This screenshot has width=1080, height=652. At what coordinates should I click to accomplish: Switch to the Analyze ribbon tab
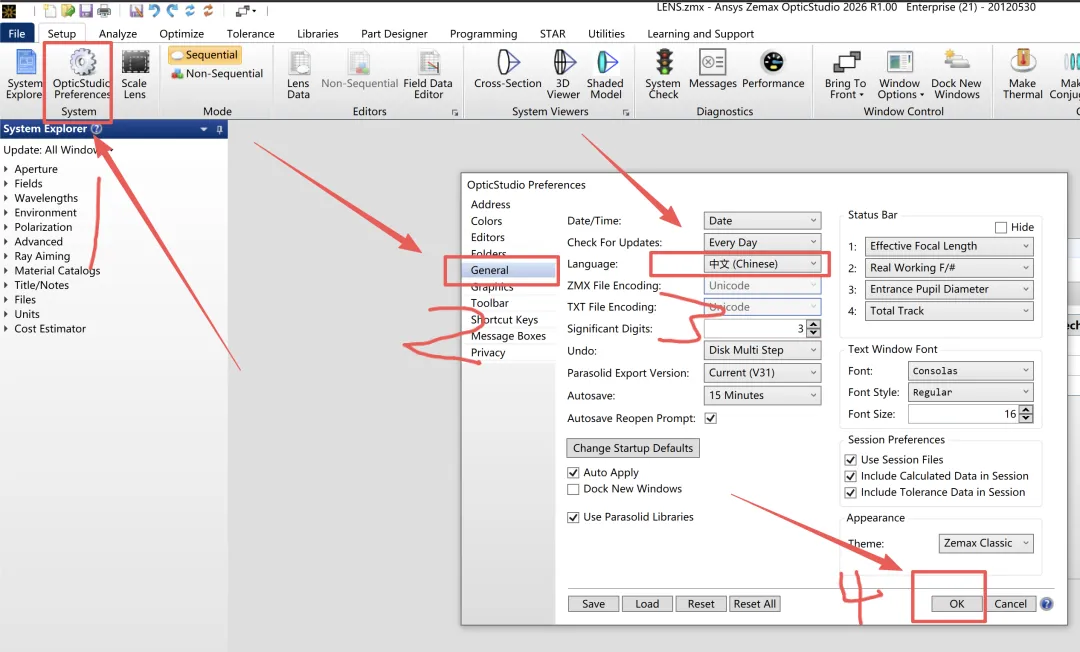coord(118,34)
